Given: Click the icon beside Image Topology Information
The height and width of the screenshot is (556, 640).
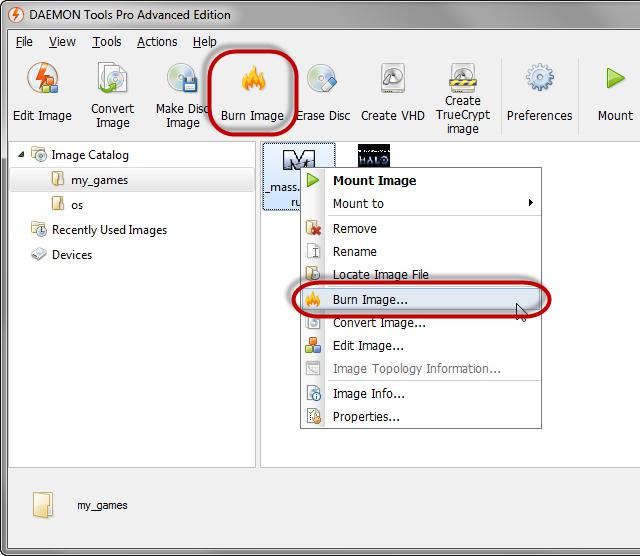Looking at the screenshot, I should click(313, 368).
